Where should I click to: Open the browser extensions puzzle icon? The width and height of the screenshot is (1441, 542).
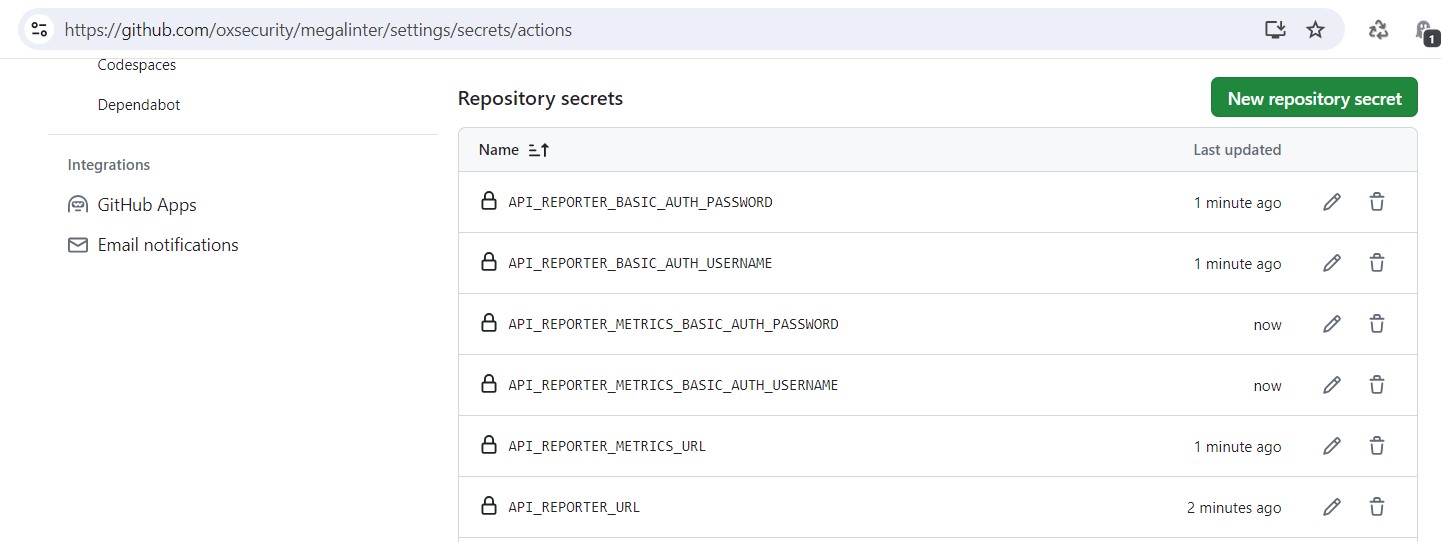(1378, 30)
